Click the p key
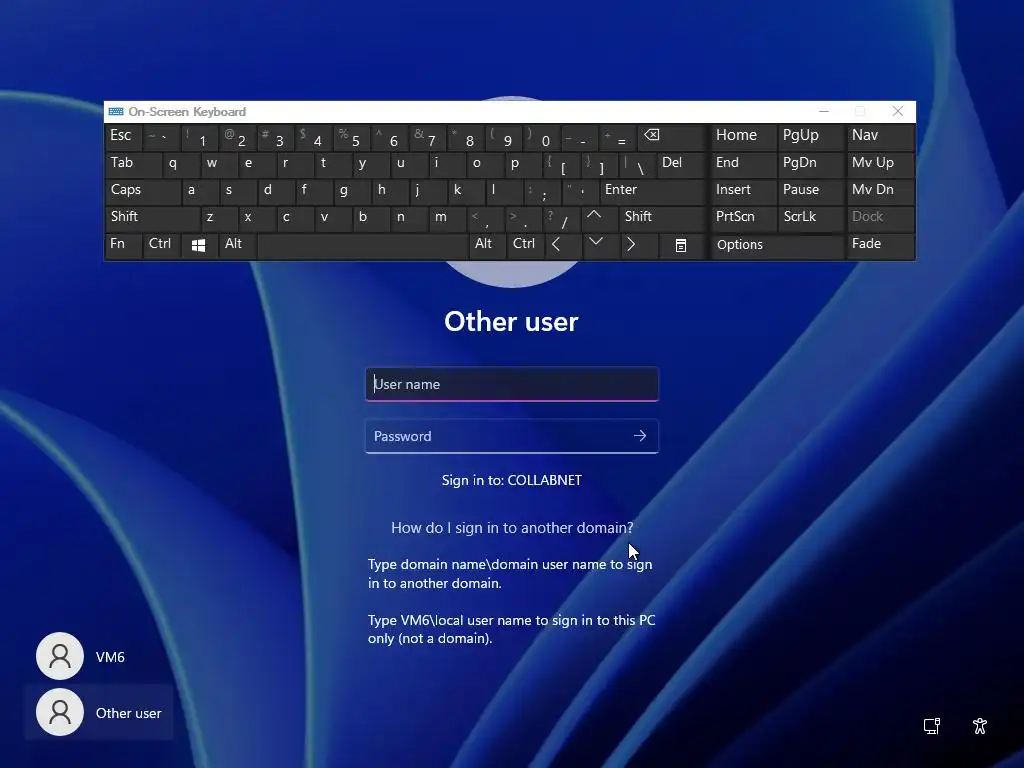This screenshot has height=768, width=1024. coord(524,163)
